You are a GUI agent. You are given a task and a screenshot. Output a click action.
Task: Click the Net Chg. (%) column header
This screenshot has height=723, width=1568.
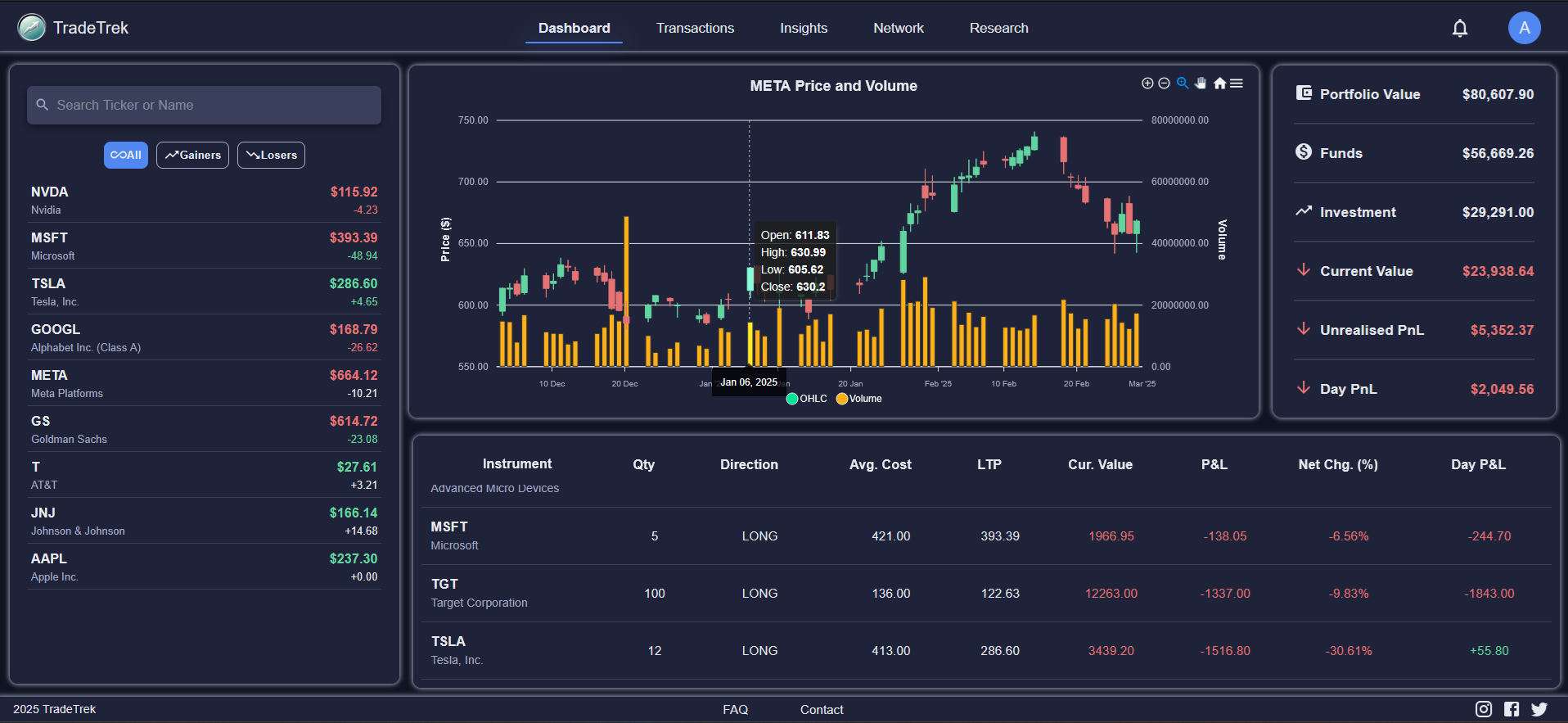[x=1338, y=464]
